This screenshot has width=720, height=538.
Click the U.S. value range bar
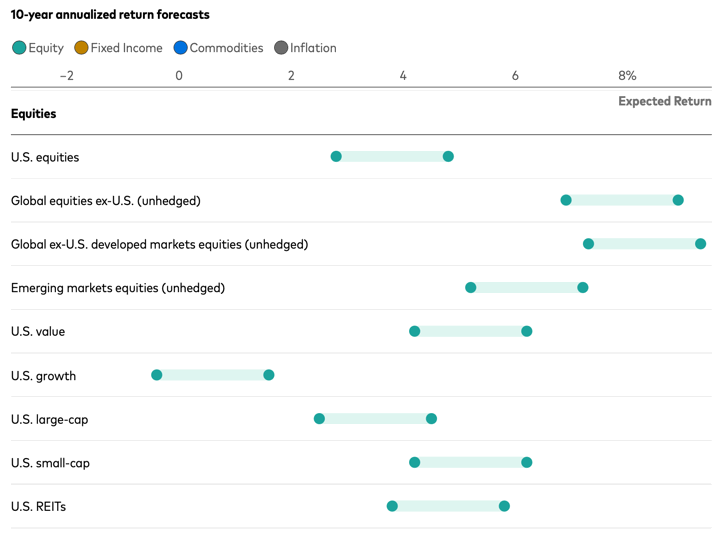(x=471, y=331)
